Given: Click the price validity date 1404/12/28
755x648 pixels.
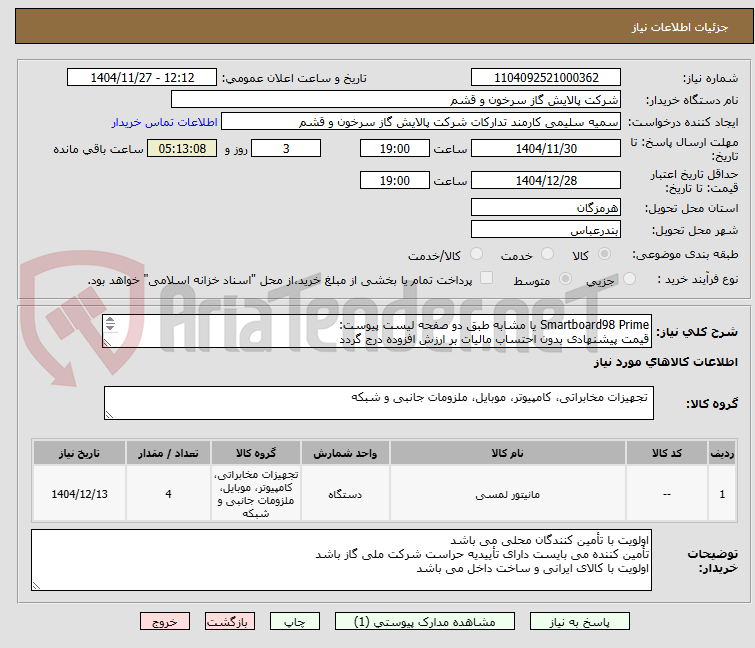Looking at the screenshot, I should (x=546, y=181).
